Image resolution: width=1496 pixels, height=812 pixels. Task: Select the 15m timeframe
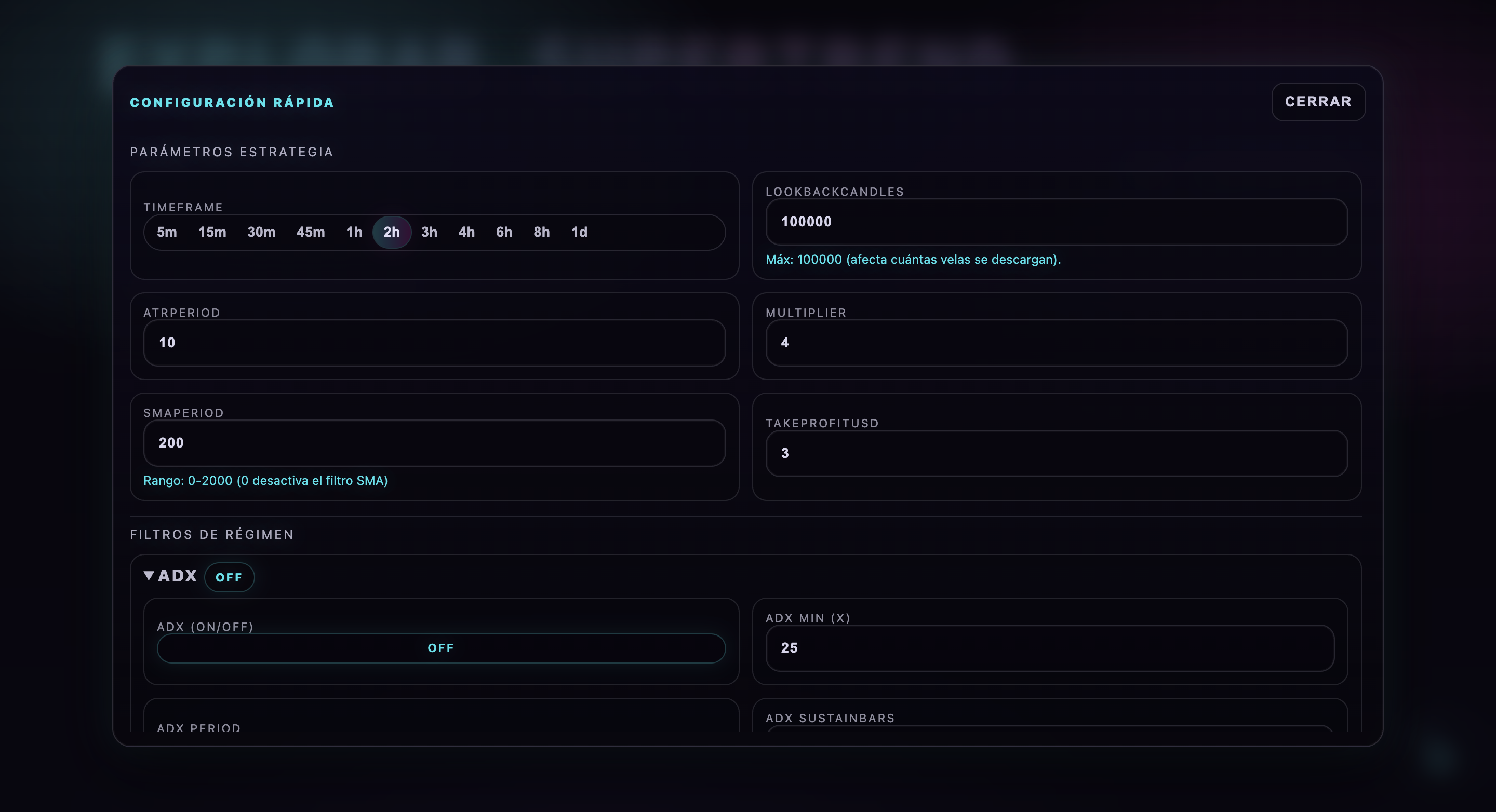pos(212,232)
